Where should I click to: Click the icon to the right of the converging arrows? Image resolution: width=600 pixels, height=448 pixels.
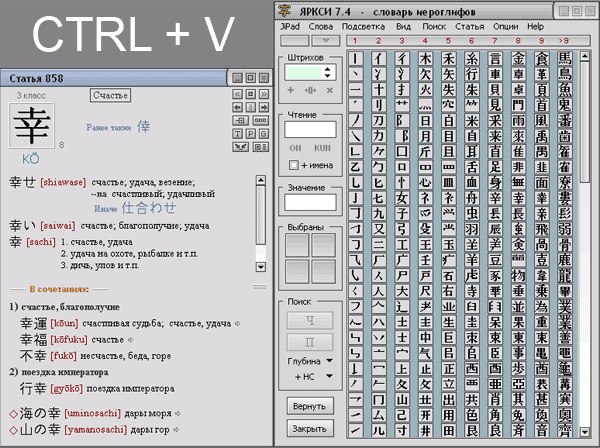click(260, 147)
